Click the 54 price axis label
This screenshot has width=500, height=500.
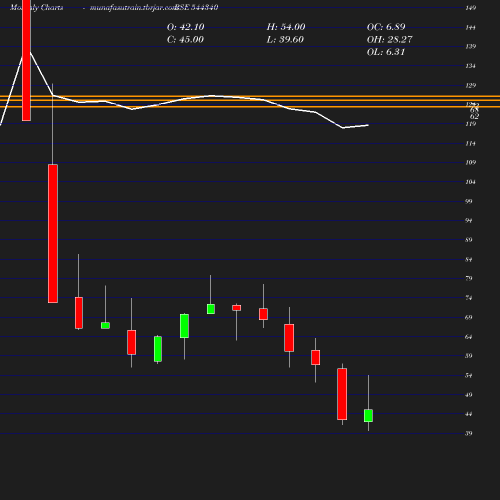pyautogui.click(x=469, y=376)
